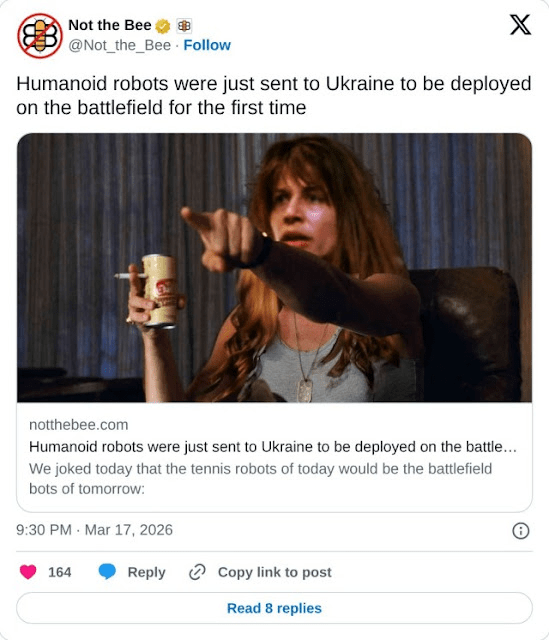
Task: Open the Read 8 replies button
Action: point(274,608)
